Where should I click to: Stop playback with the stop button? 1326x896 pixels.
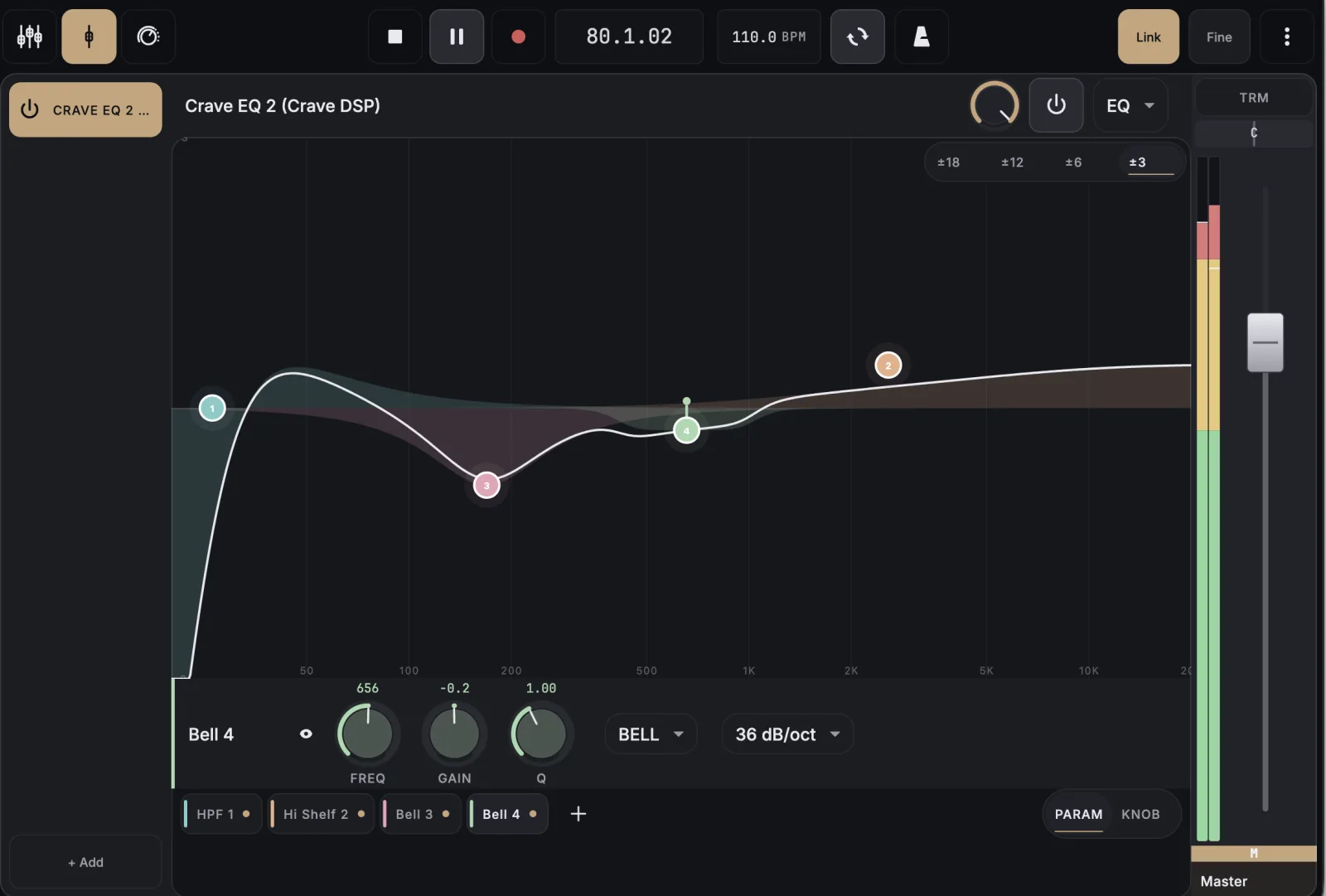pyautogui.click(x=395, y=36)
